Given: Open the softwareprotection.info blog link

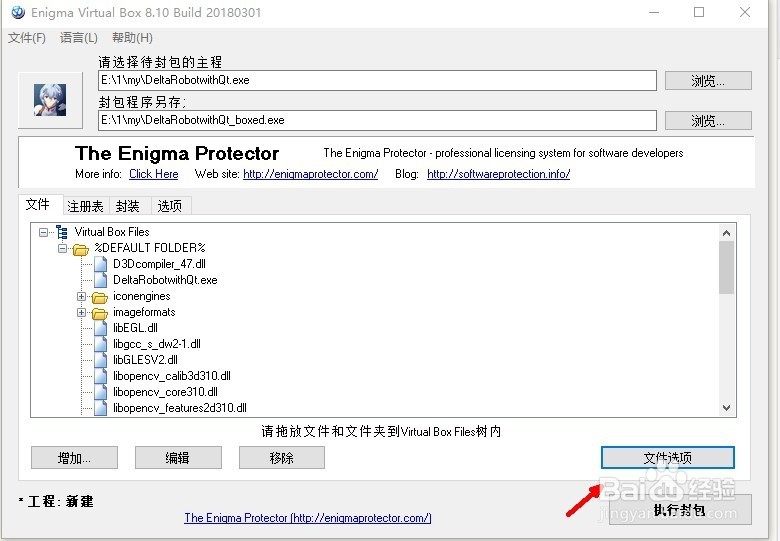Looking at the screenshot, I should [498, 174].
